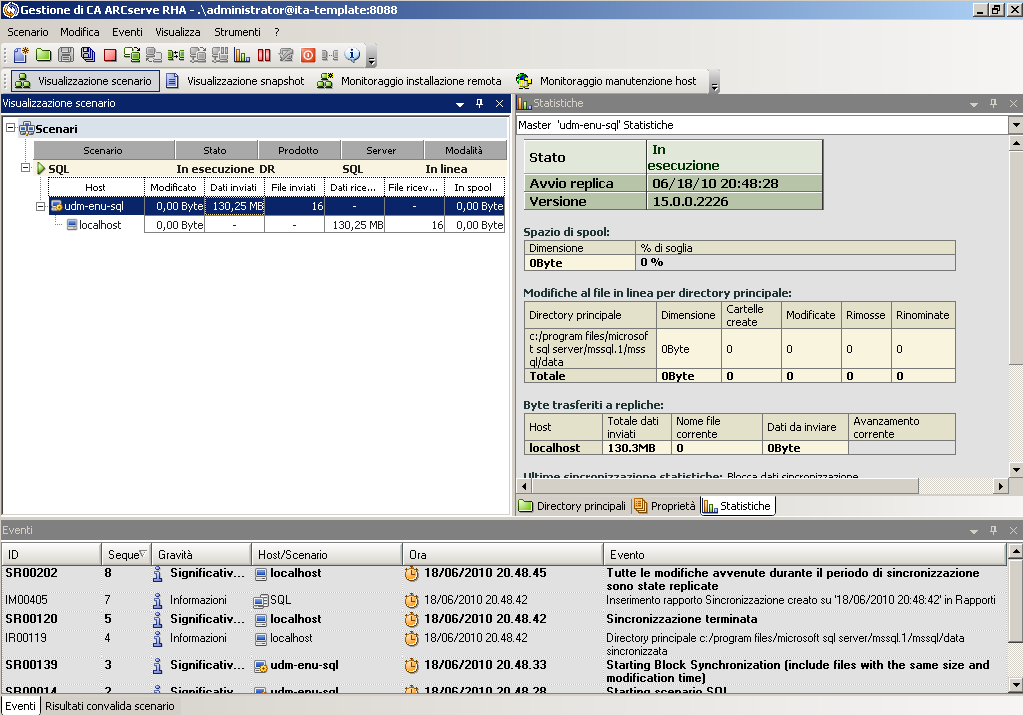Select event SR00202 row

[x=504, y=579]
